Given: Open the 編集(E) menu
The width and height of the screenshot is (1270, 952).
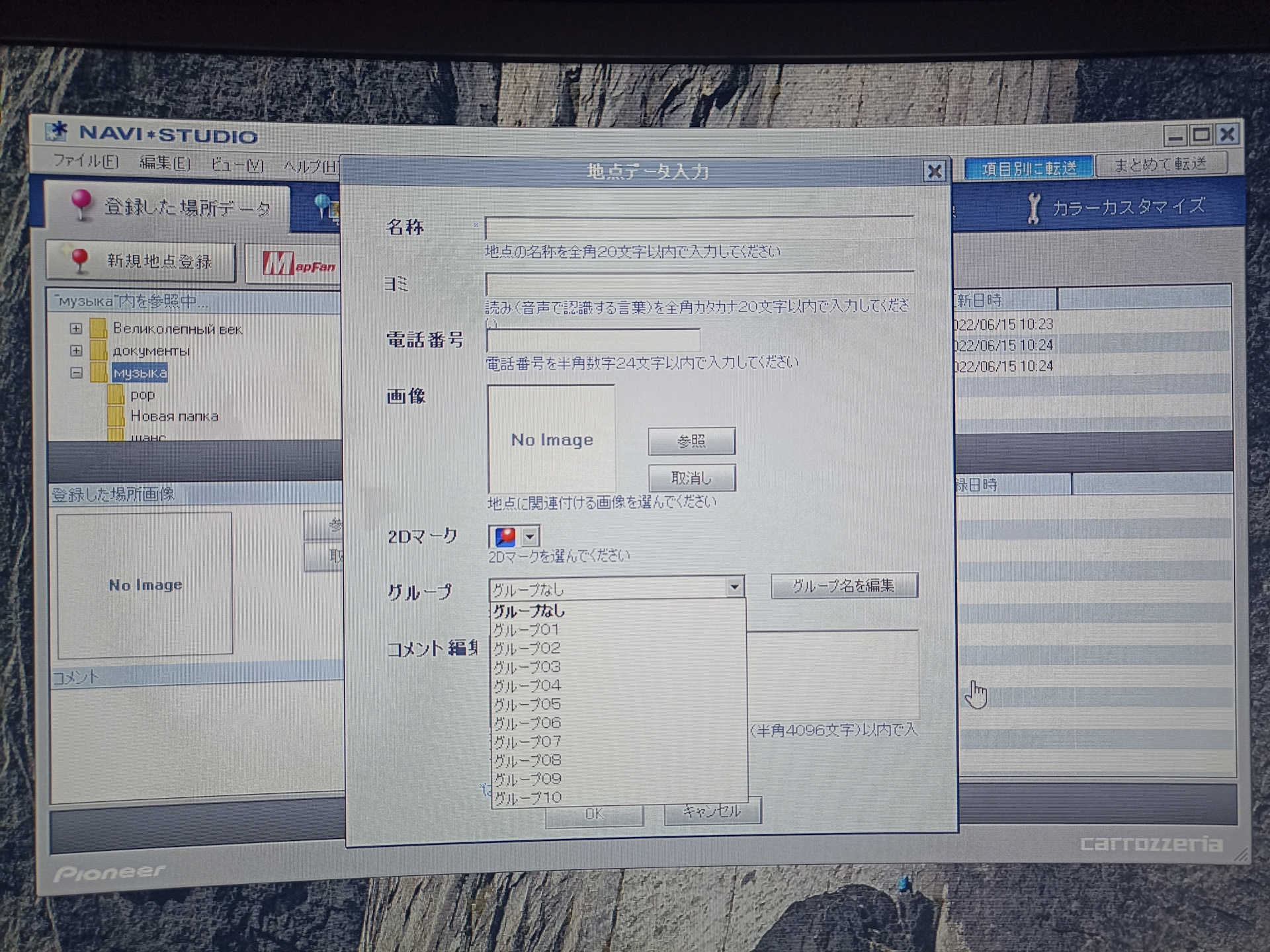Looking at the screenshot, I should (x=165, y=163).
